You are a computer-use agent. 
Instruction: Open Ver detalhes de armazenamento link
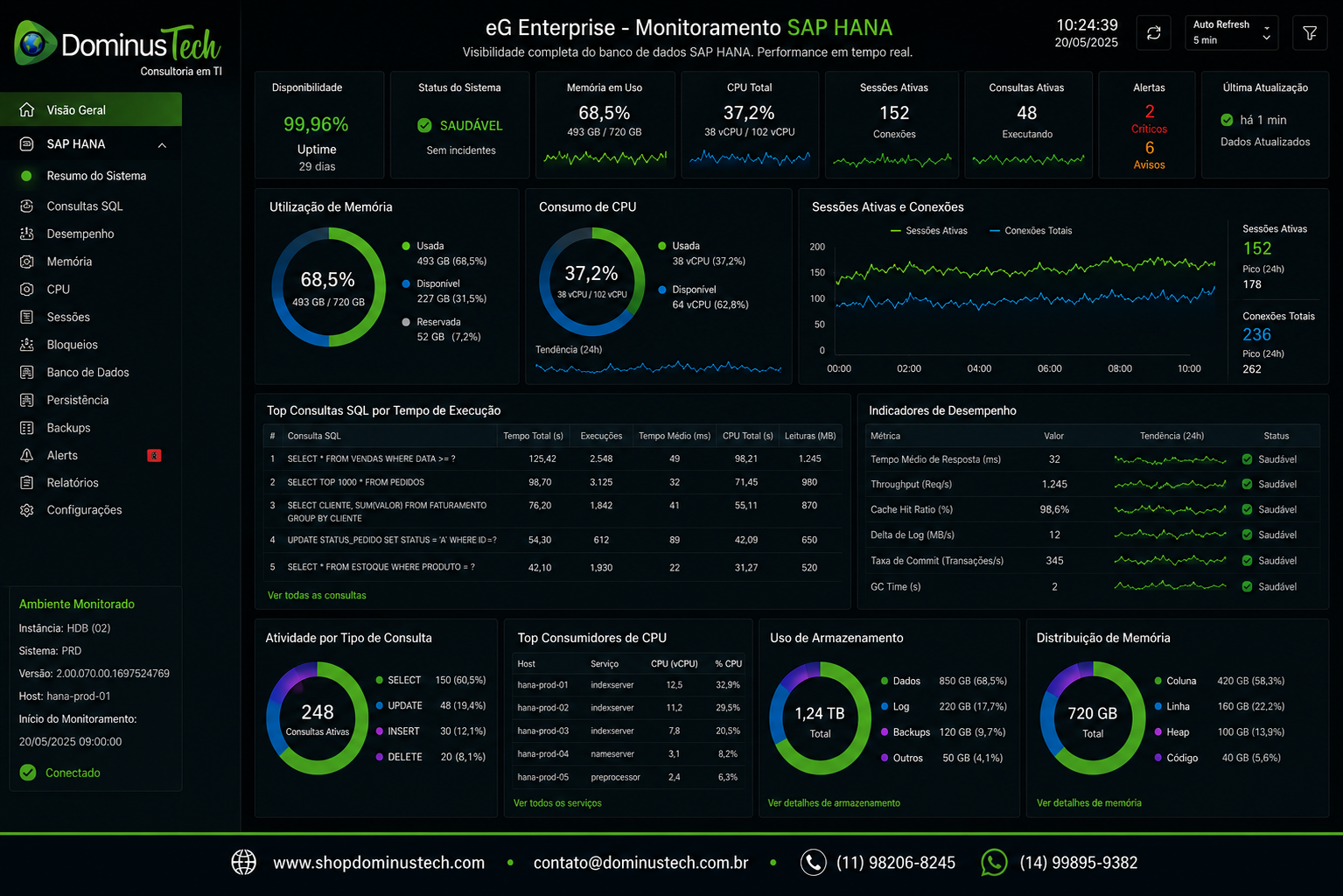coord(834,803)
